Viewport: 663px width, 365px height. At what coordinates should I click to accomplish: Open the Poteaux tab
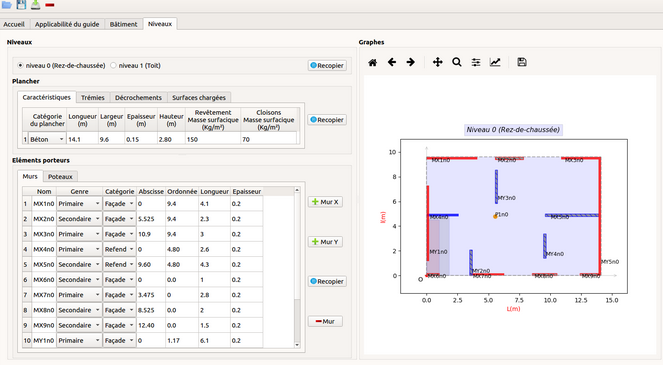[x=60, y=176]
